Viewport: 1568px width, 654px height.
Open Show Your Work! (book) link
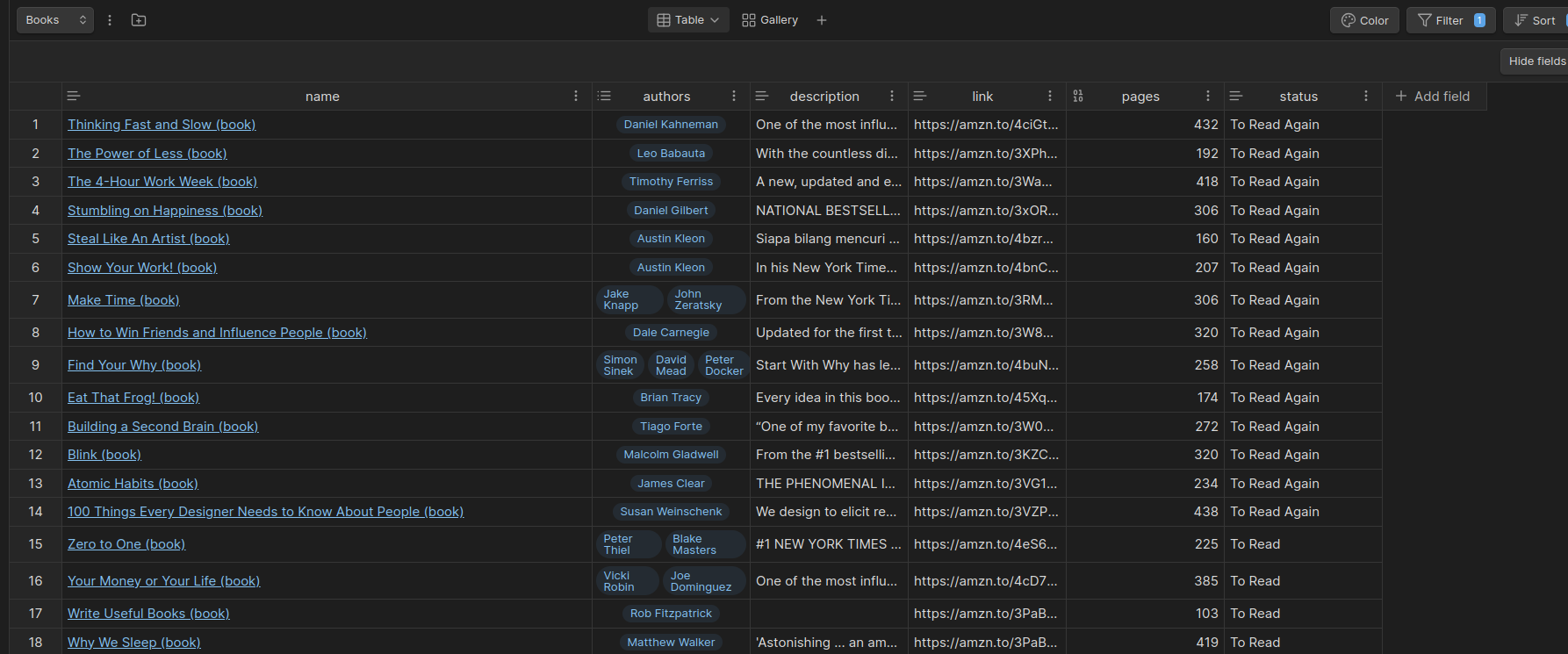click(x=142, y=268)
